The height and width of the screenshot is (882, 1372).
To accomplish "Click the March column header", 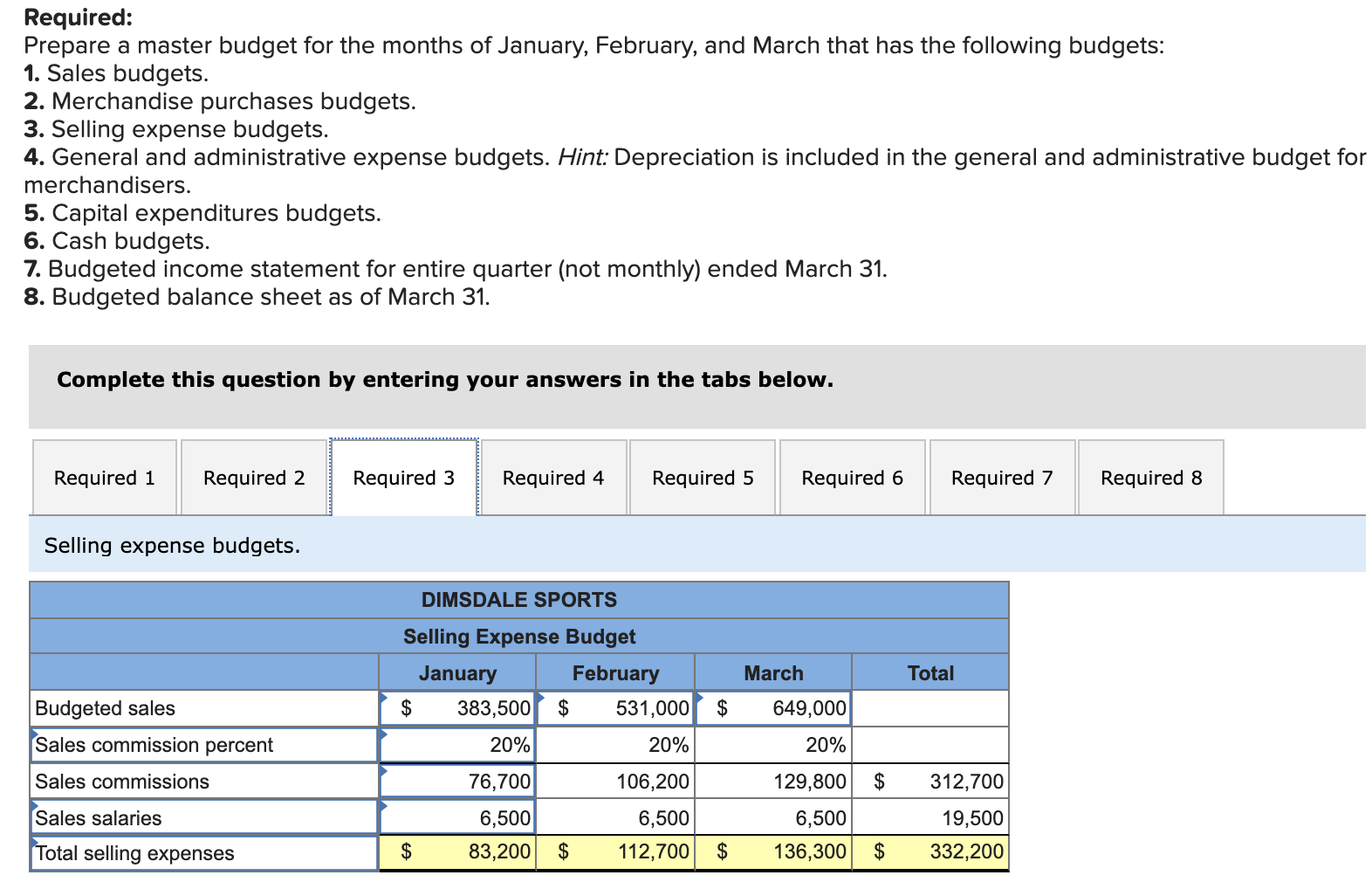I will [x=773, y=673].
